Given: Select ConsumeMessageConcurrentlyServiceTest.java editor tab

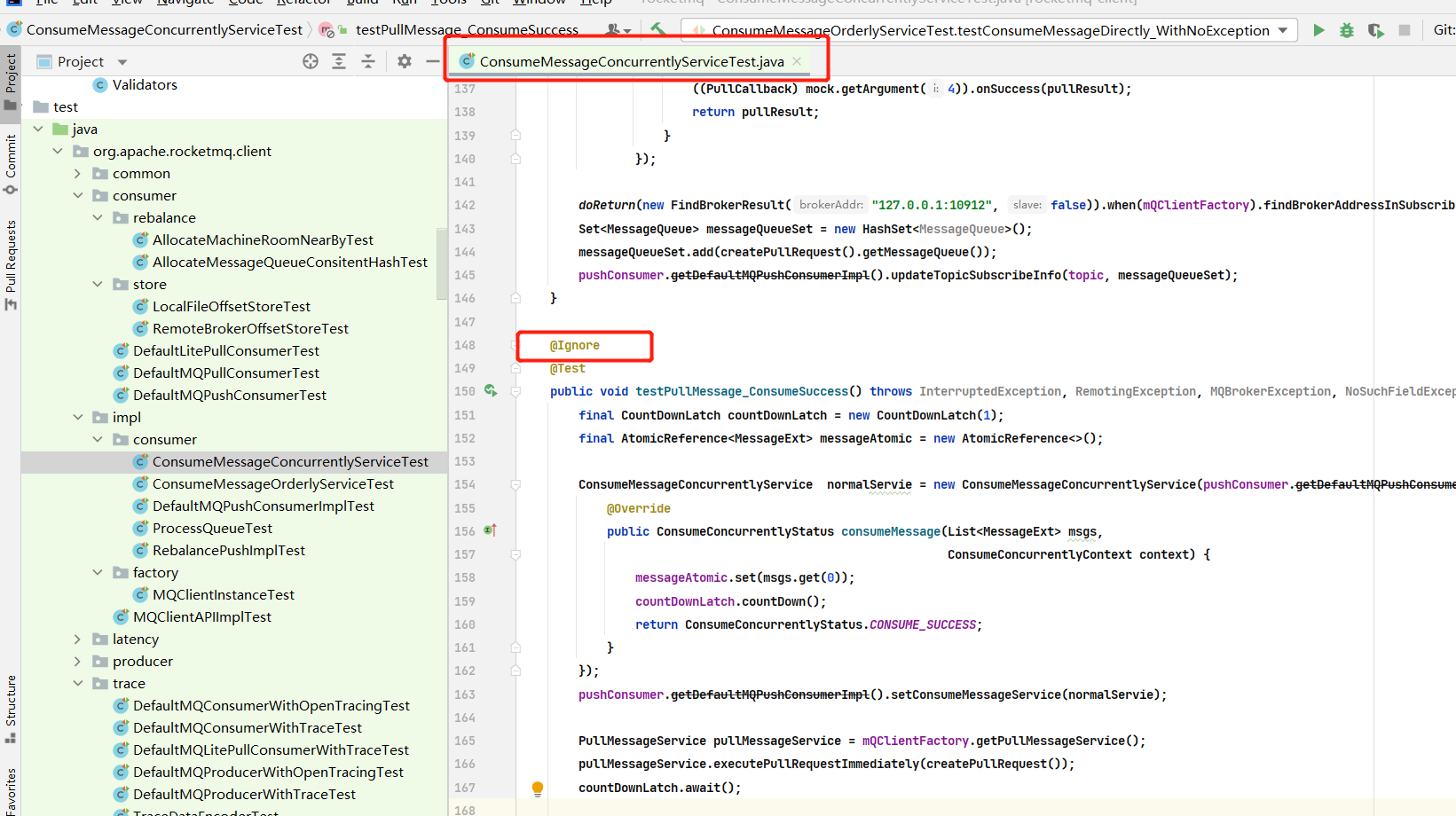Looking at the screenshot, I should tap(631, 61).
